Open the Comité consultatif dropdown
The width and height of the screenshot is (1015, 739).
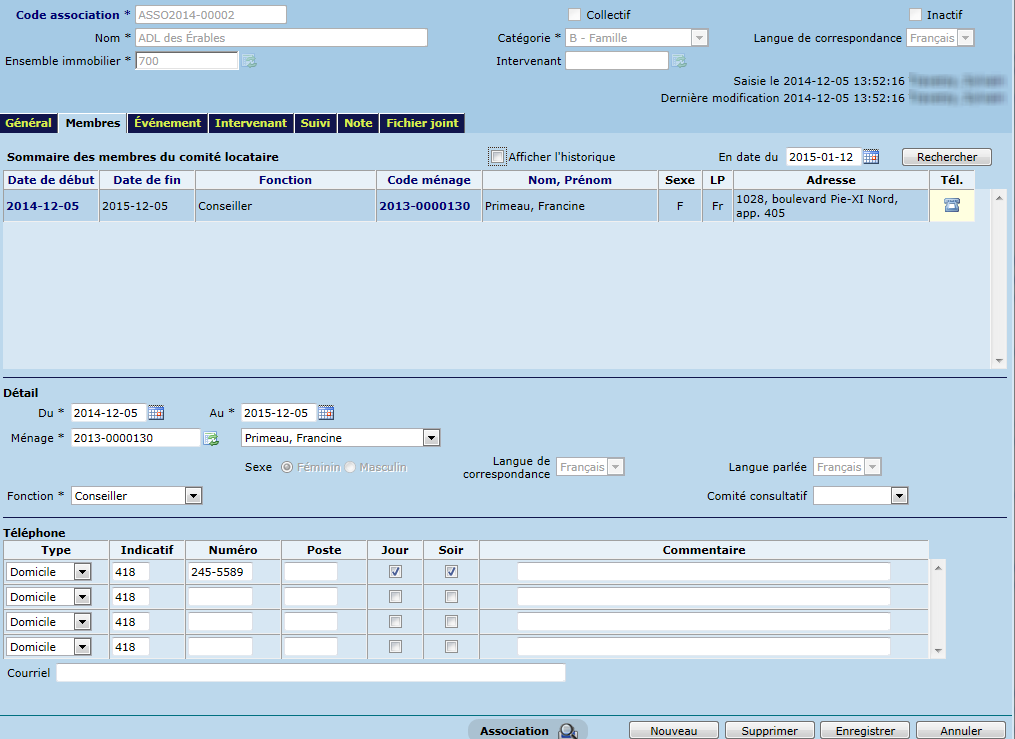[899, 496]
